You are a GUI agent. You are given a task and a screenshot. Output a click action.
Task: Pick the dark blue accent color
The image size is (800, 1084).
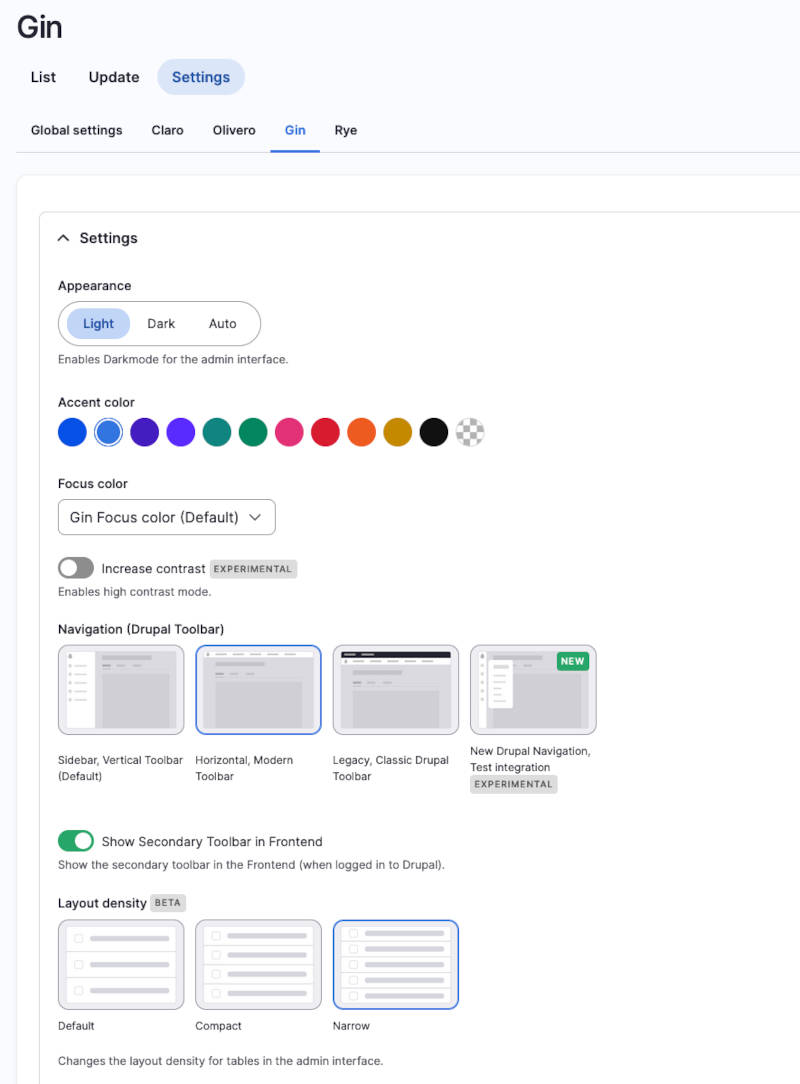pos(73,432)
